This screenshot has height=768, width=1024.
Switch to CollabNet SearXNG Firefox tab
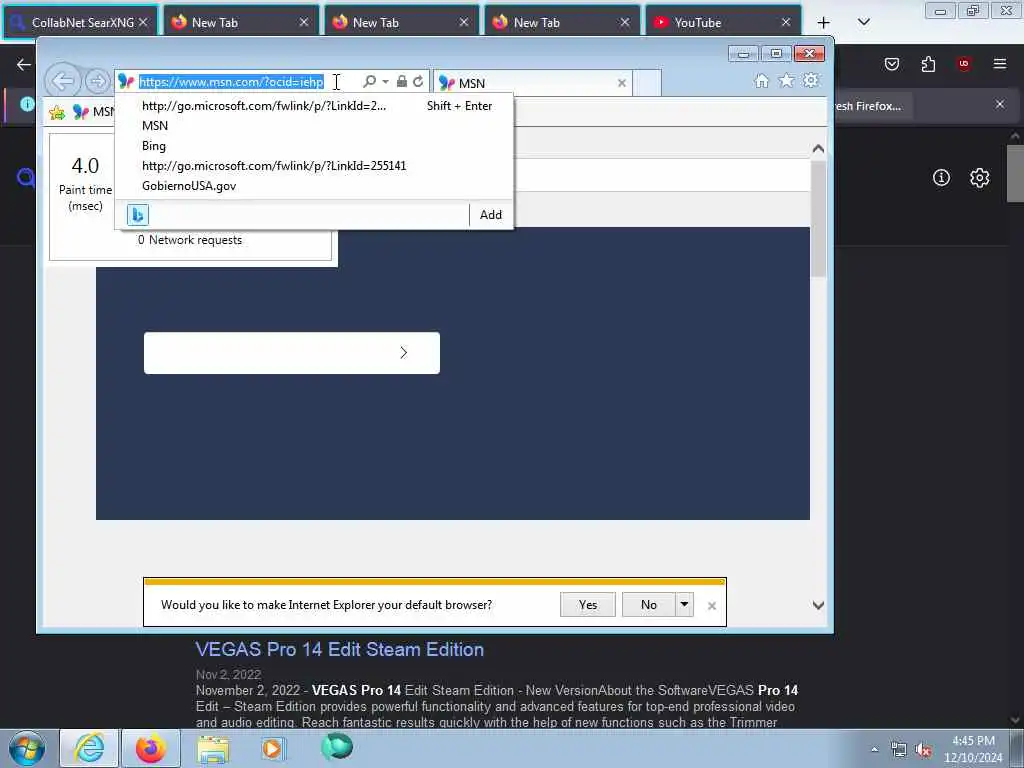pyautogui.click(x=81, y=22)
